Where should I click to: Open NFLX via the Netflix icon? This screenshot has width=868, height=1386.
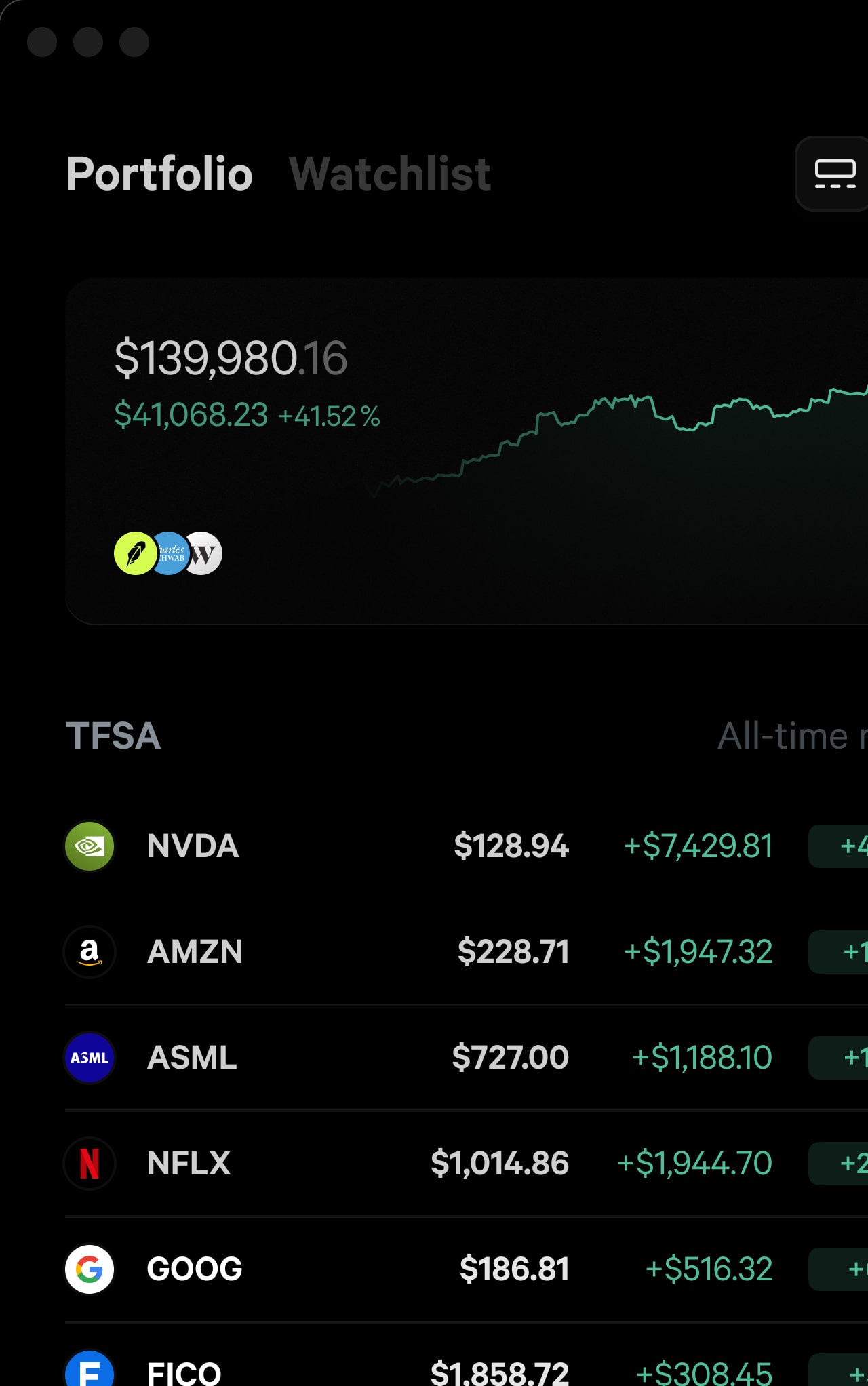point(90,1163)
